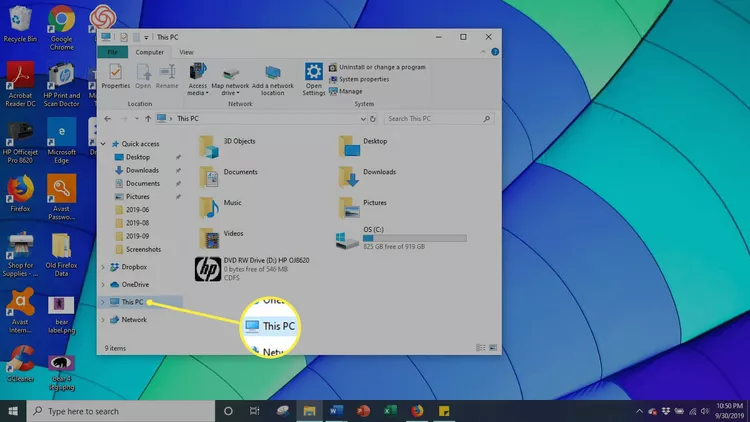
Task: Click the Access media dropdown
Action: click(x=197, y=78)
